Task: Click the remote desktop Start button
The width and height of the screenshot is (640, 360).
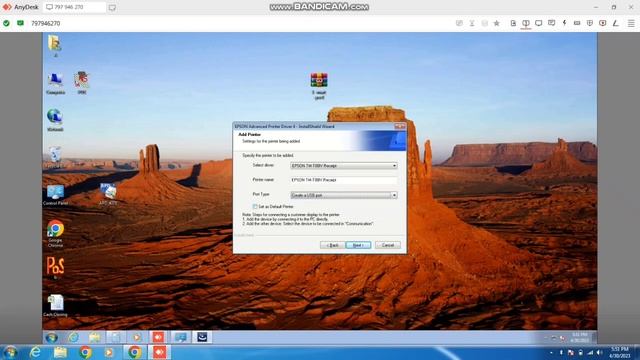Action: pyautogui.click(x=51, y=338)
